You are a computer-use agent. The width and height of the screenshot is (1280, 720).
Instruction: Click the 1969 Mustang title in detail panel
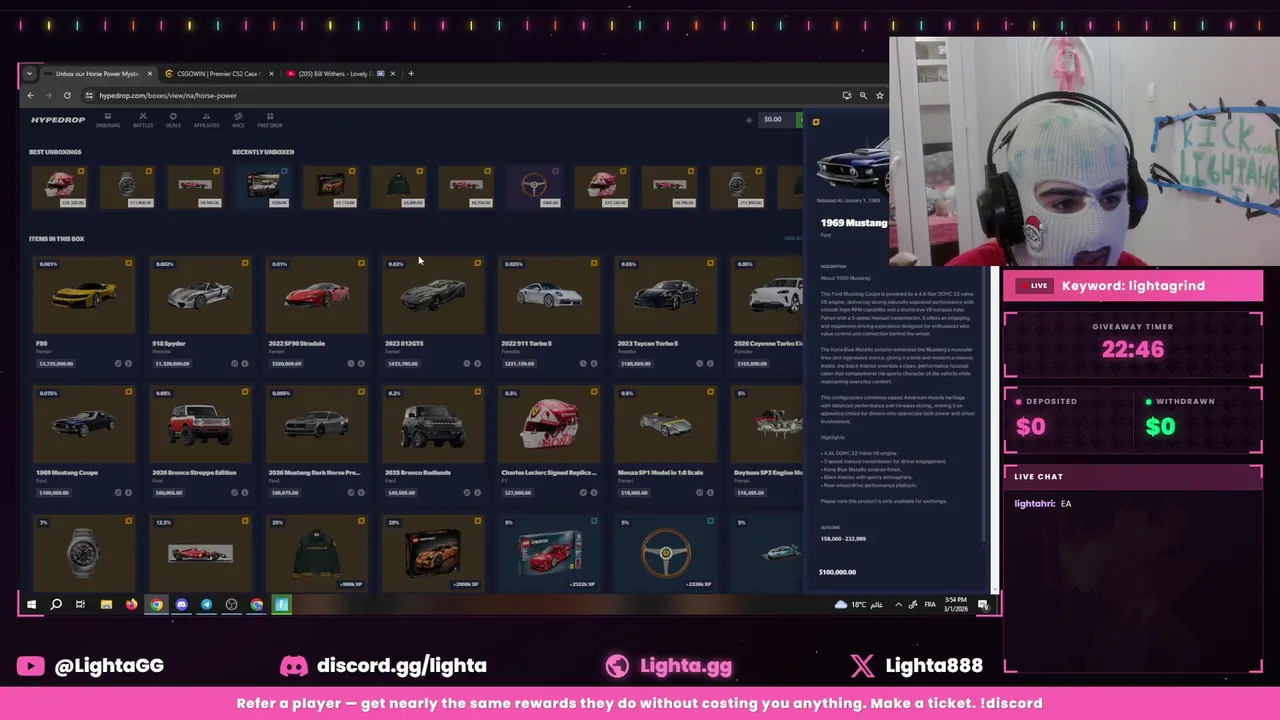click(x=854, y=223)
